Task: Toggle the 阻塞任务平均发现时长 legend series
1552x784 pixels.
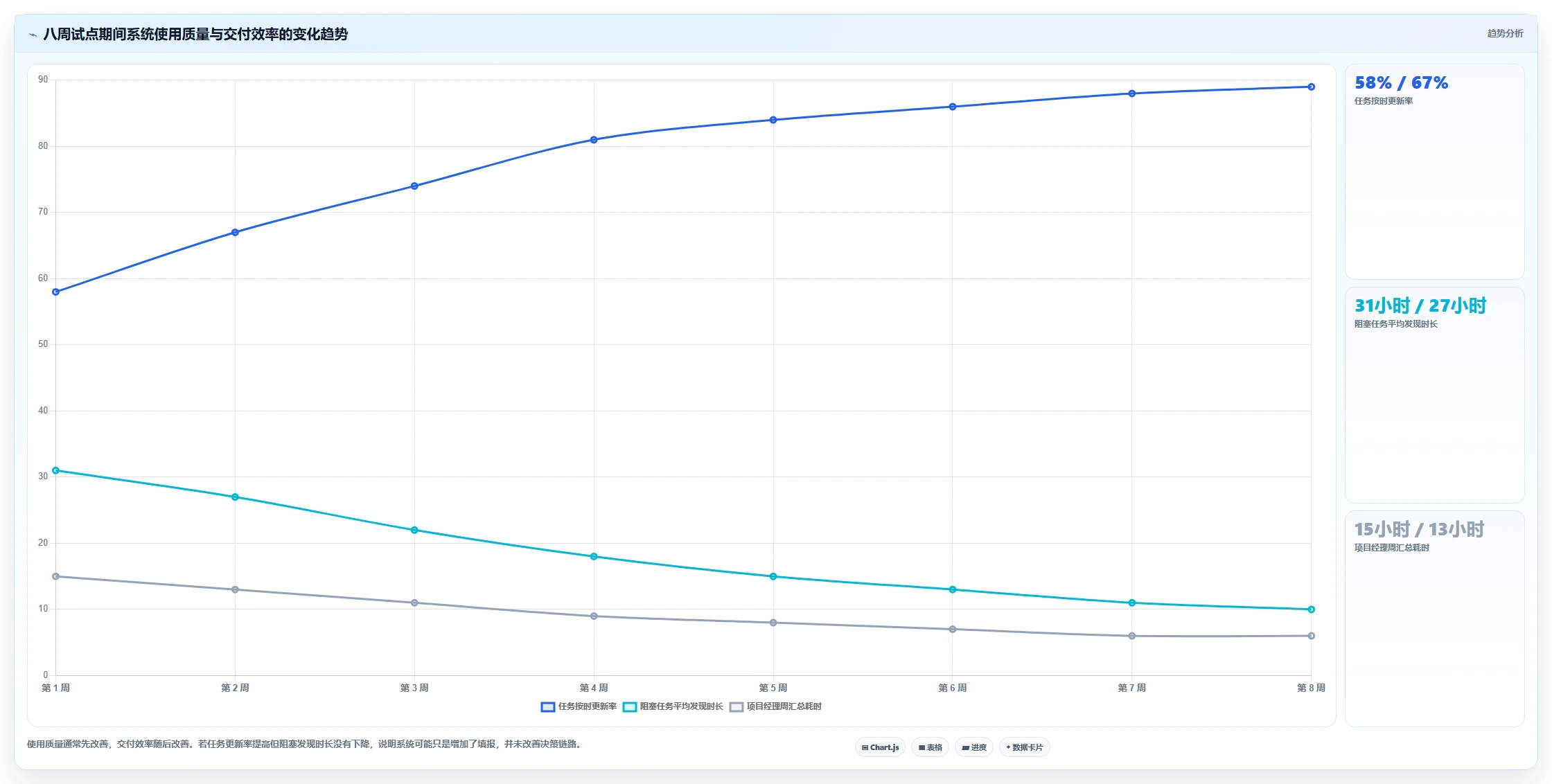Action: pos(673,706)
